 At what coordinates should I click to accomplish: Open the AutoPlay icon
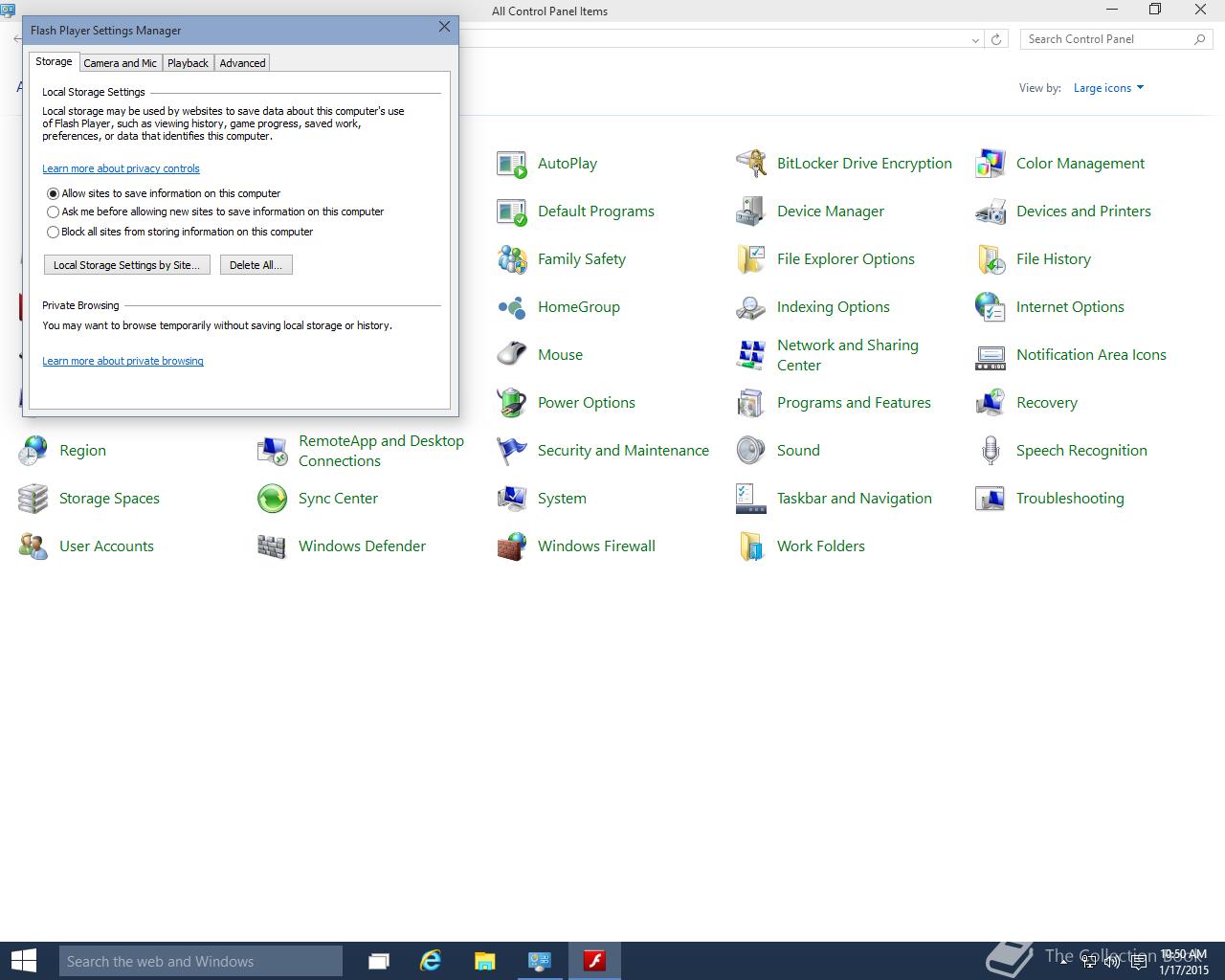point(512,164)
